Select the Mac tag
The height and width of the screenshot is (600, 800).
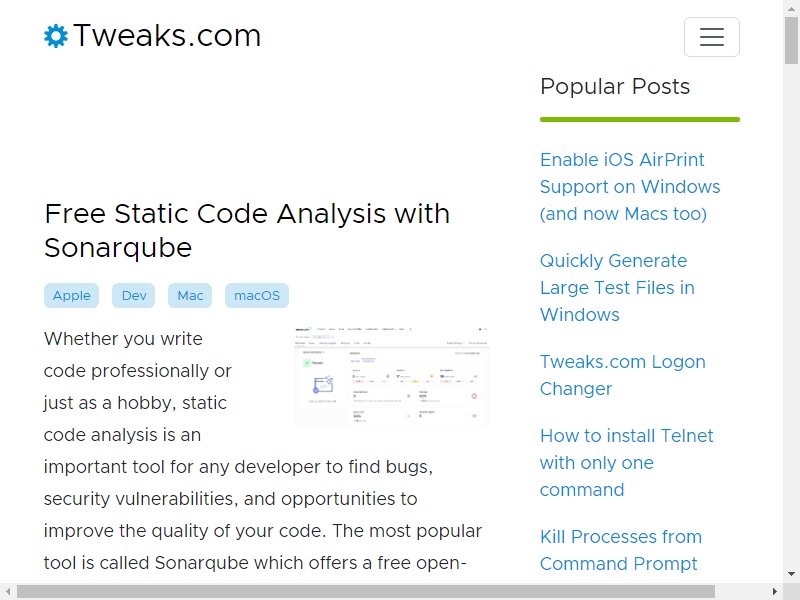click(190, 295)
